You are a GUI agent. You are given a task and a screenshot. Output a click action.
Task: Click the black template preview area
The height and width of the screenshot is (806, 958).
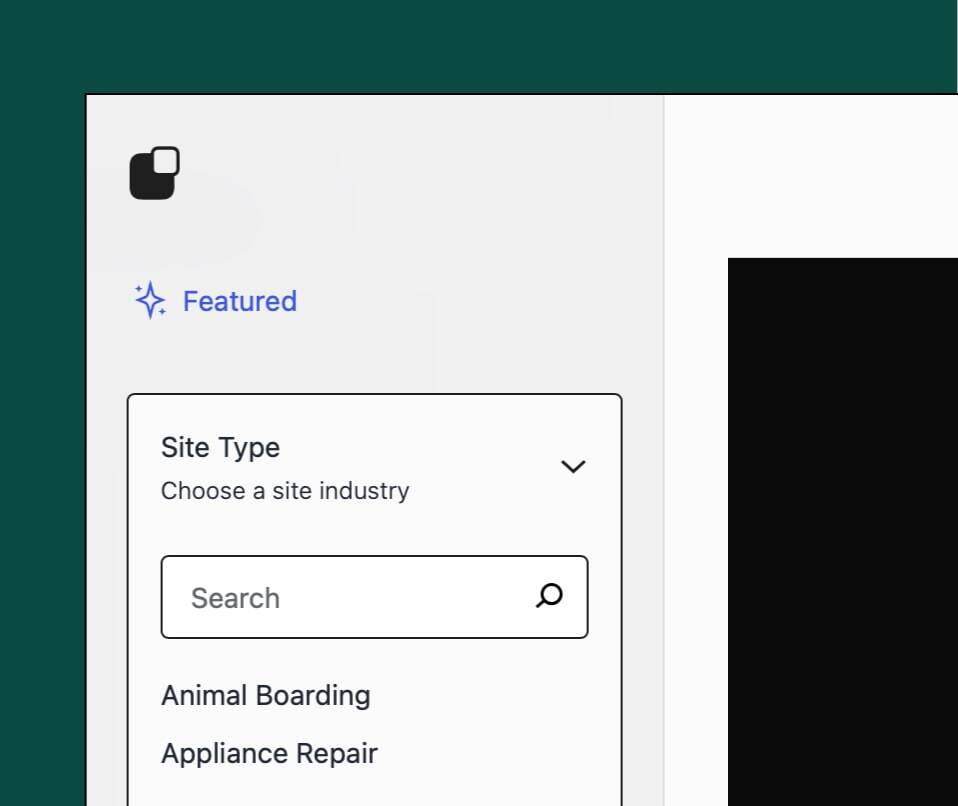(842, 530)
